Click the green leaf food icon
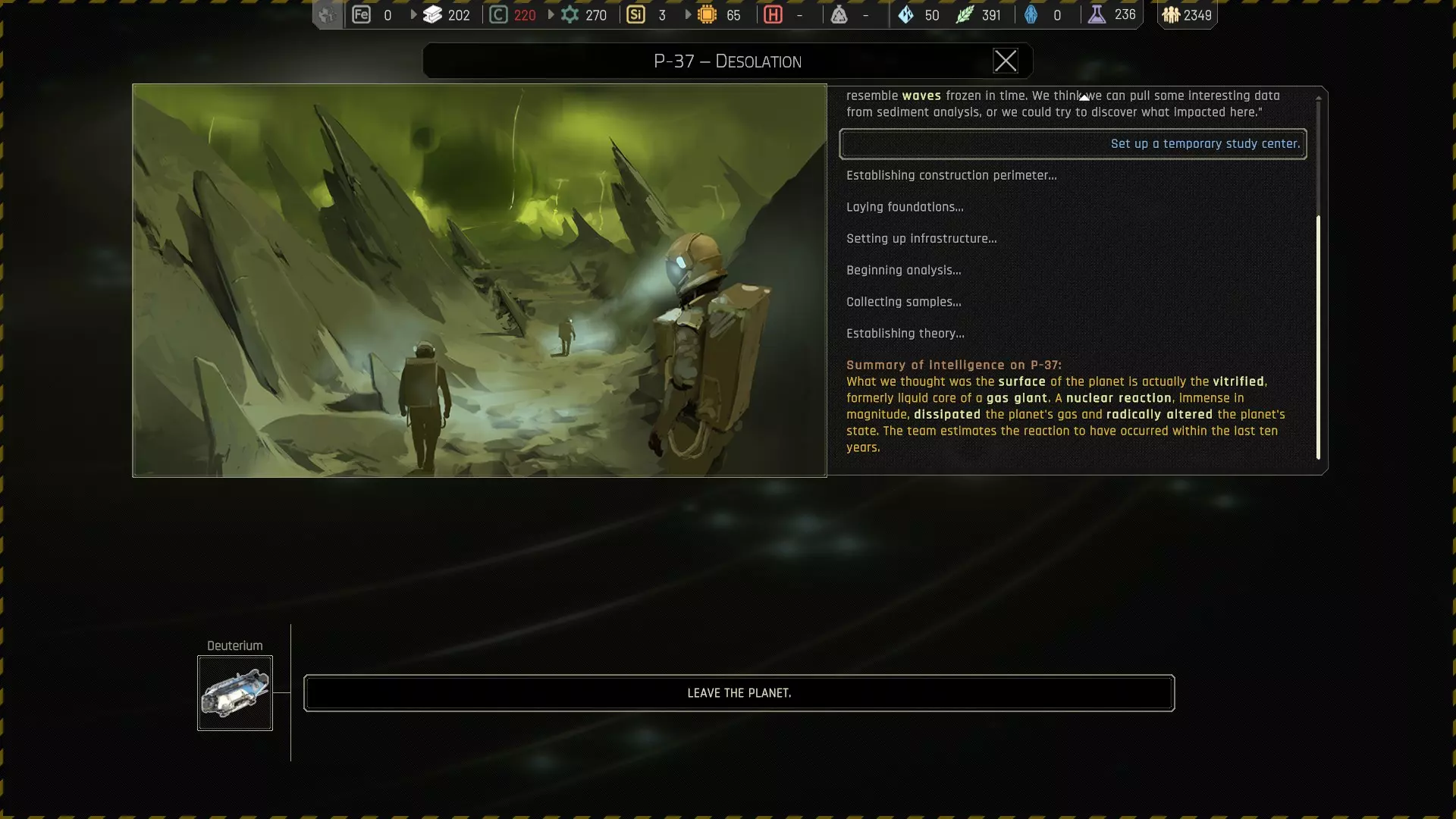This screenshot has height=819, width=1456. tap(965, 14)
